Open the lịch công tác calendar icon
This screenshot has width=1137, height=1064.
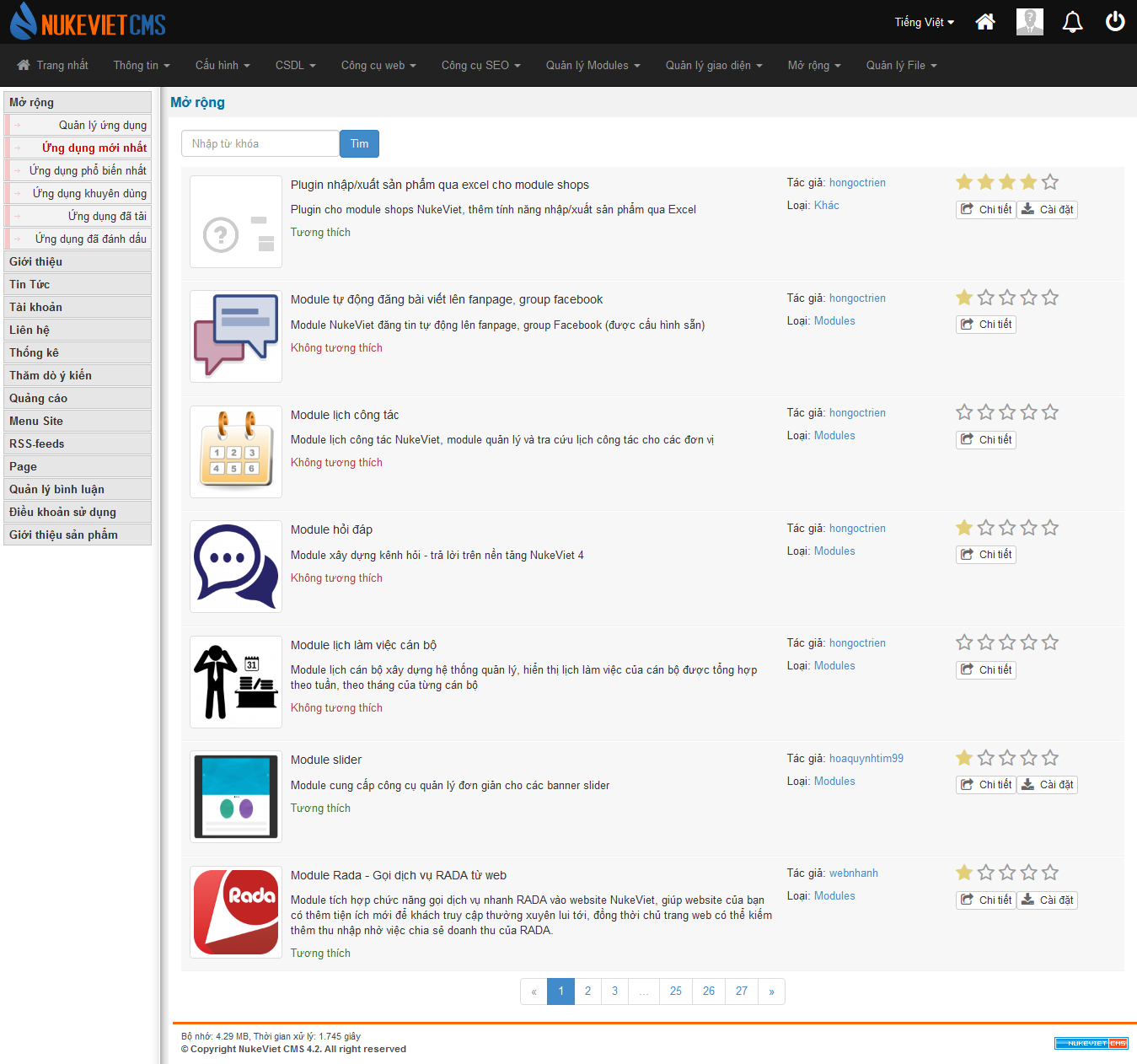[236, 452]
